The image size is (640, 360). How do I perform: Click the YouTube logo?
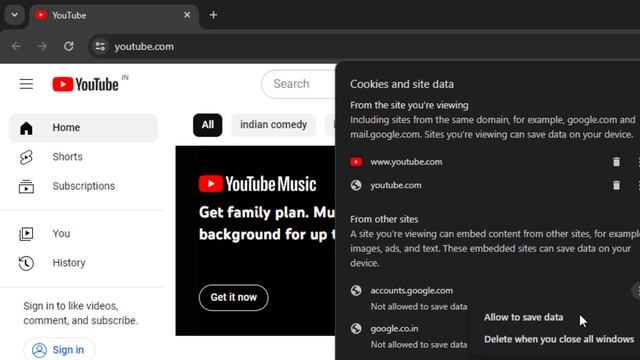click(x=85, y=84)
